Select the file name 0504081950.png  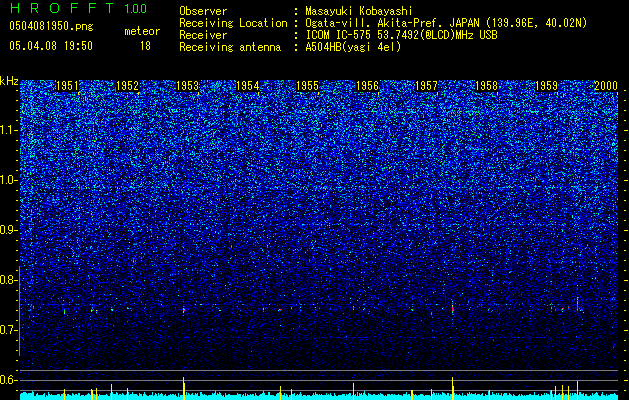pos(51,26)
